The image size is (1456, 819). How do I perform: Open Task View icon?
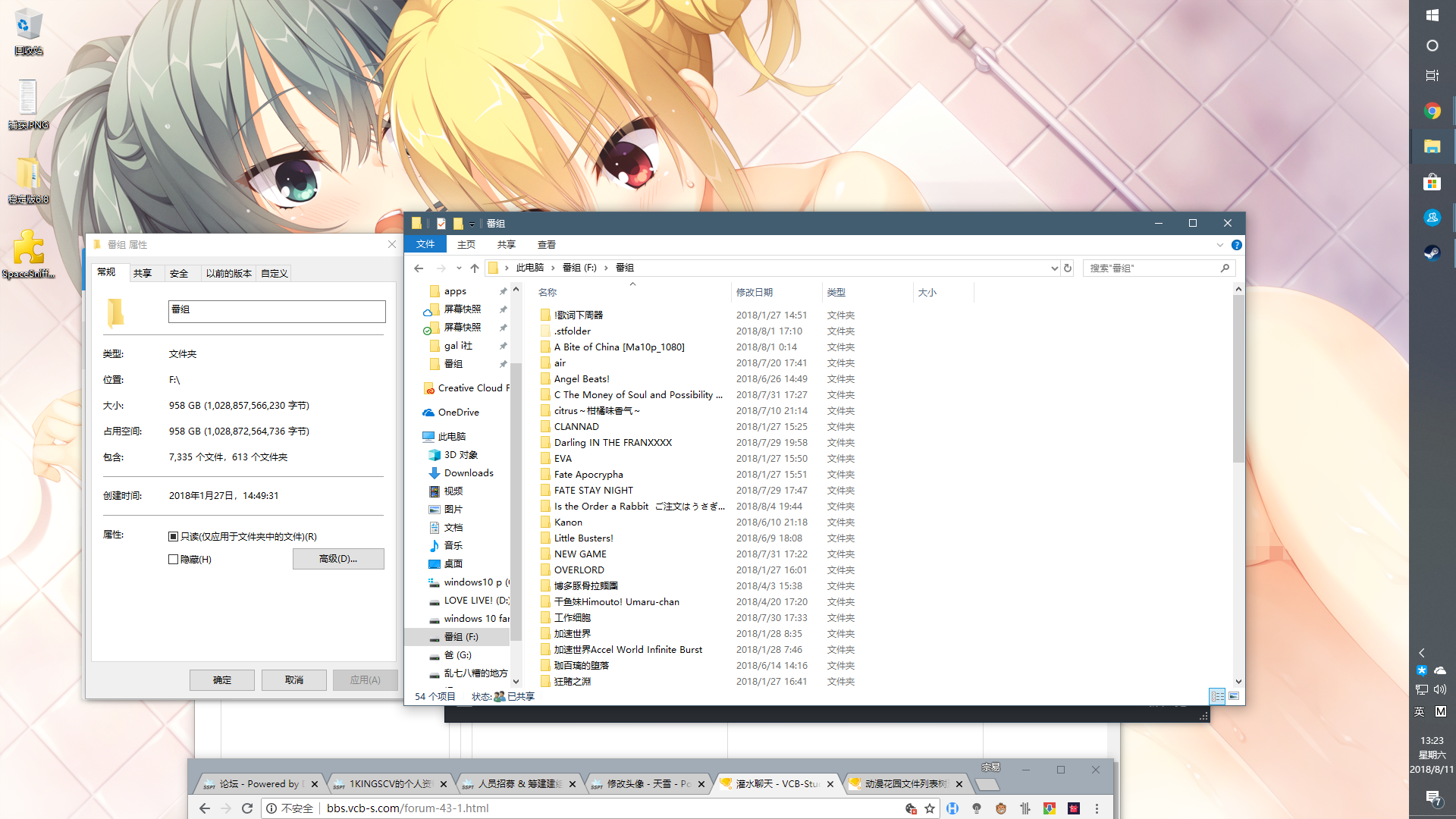click(1432, 76)
